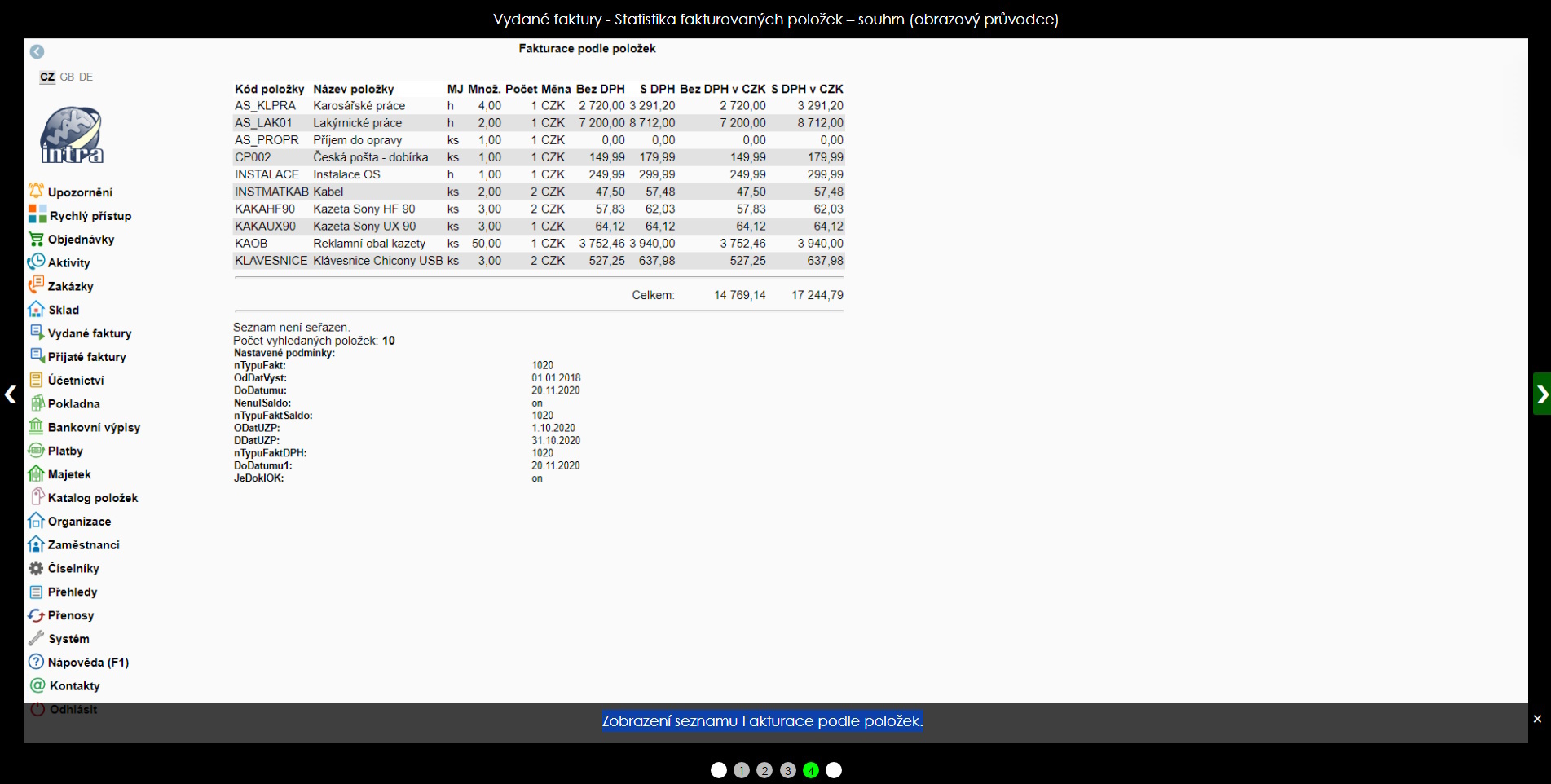Open the Katalog položek menu
The width and height of the screenshot is (1551, 784).
92,498
